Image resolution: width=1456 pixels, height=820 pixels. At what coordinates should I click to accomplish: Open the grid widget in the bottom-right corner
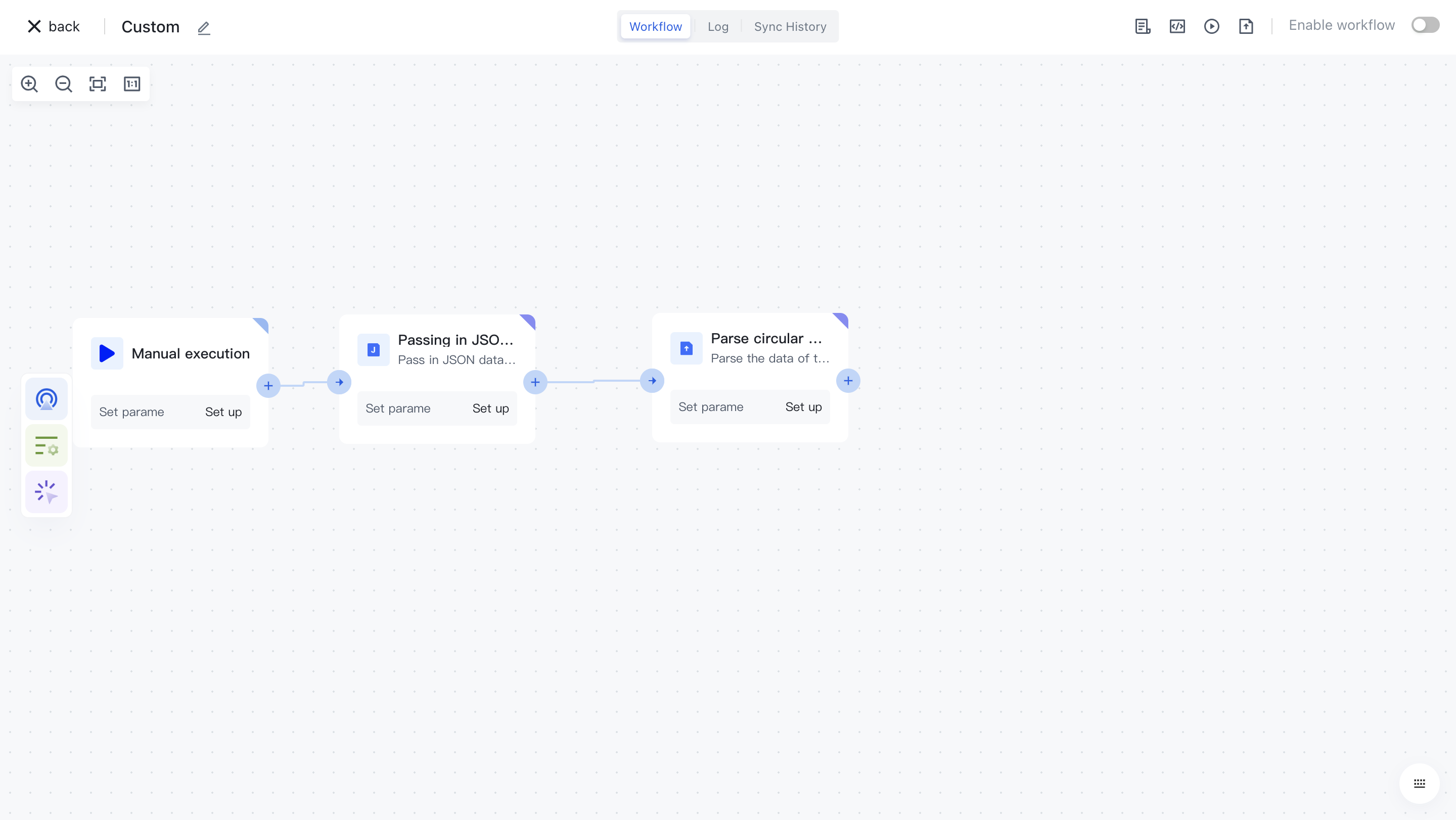coord(1419,783)
